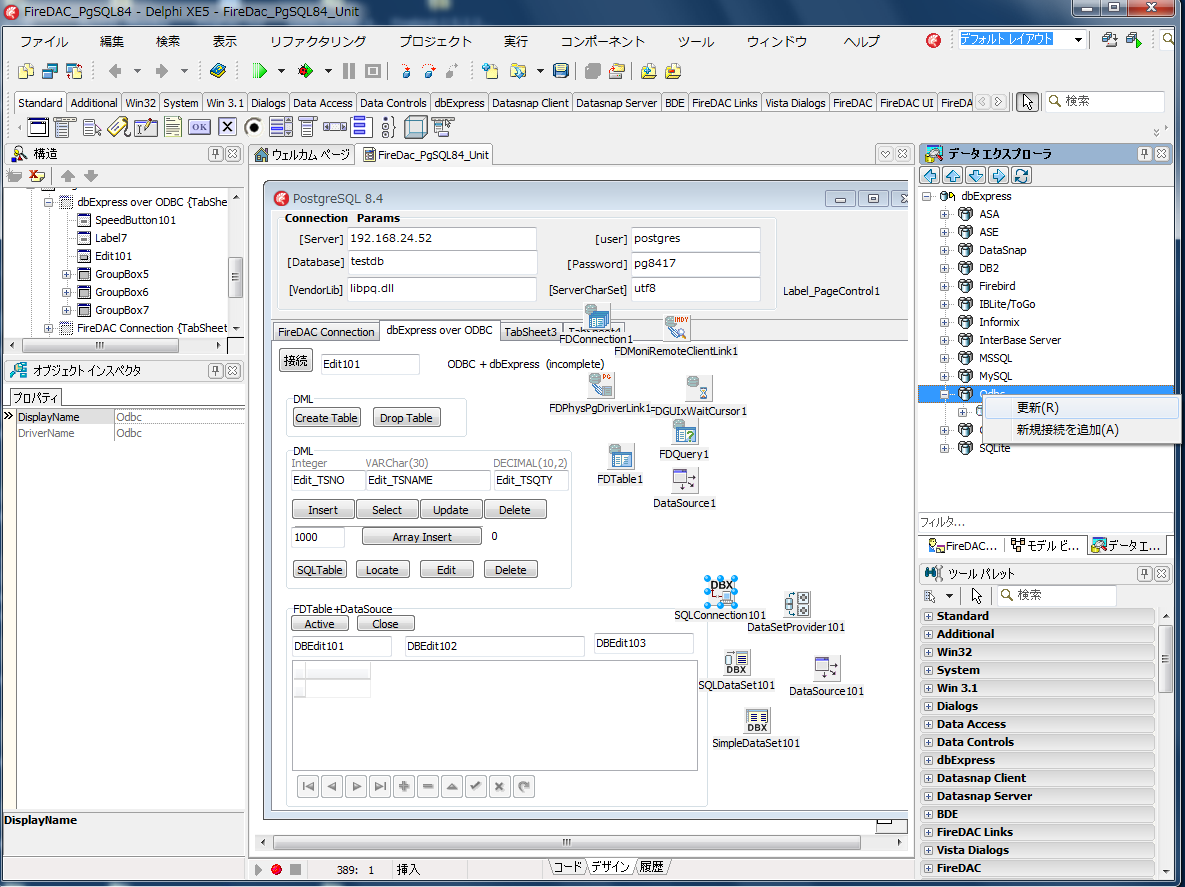
Task: Expand the Data Access category in Tool Palette
Action: 929,725
